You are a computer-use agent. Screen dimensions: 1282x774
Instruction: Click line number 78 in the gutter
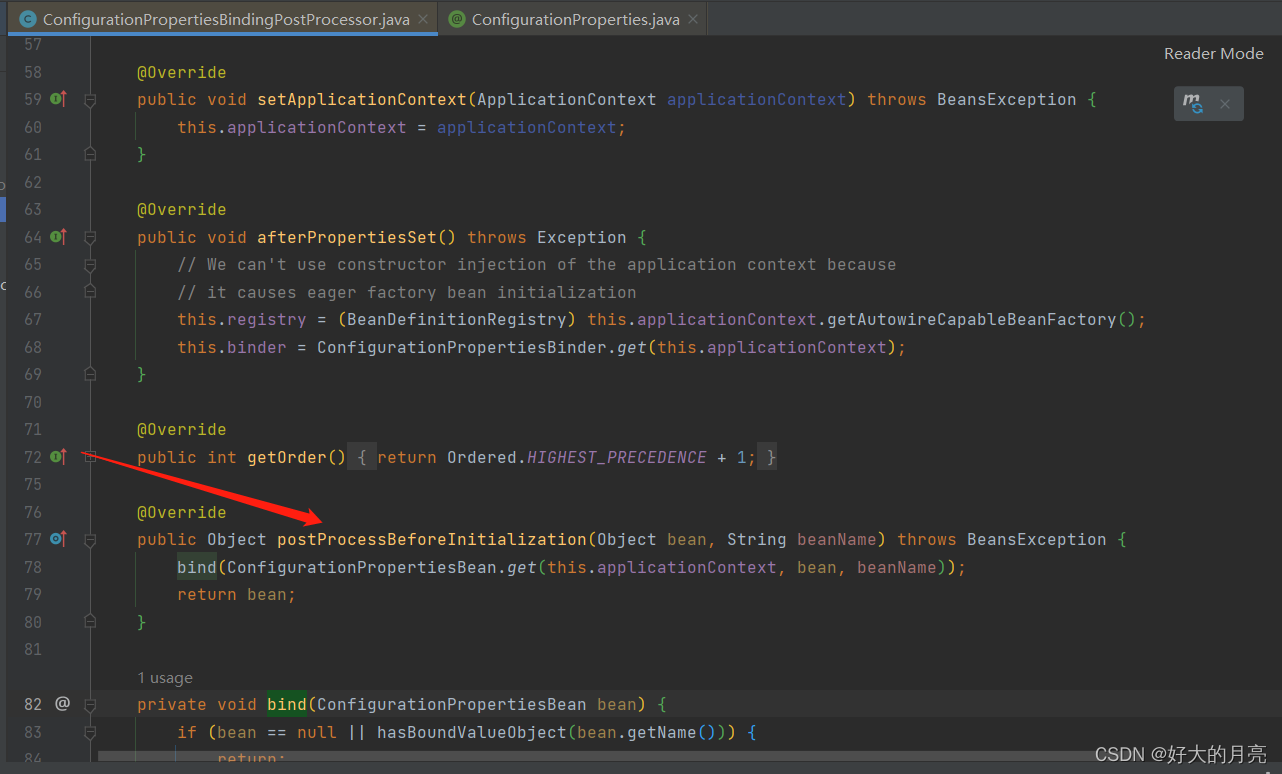(x=33, y=567)
